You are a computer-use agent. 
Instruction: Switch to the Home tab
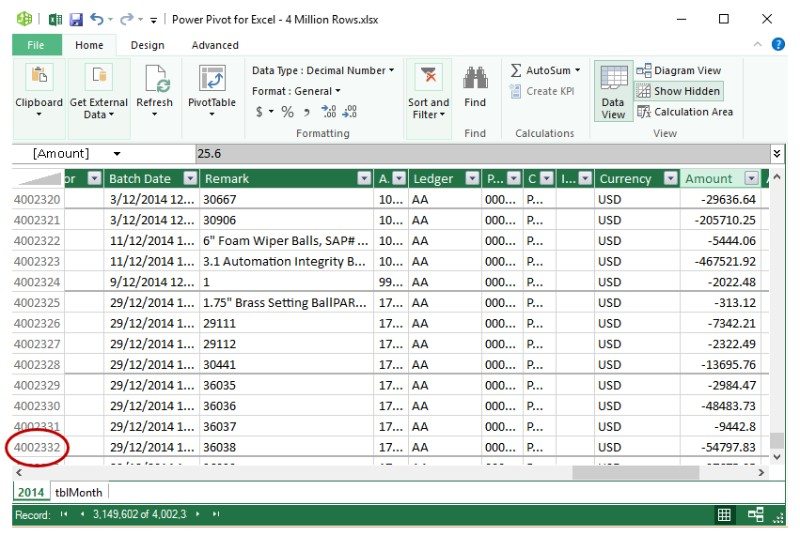point(89,45)
